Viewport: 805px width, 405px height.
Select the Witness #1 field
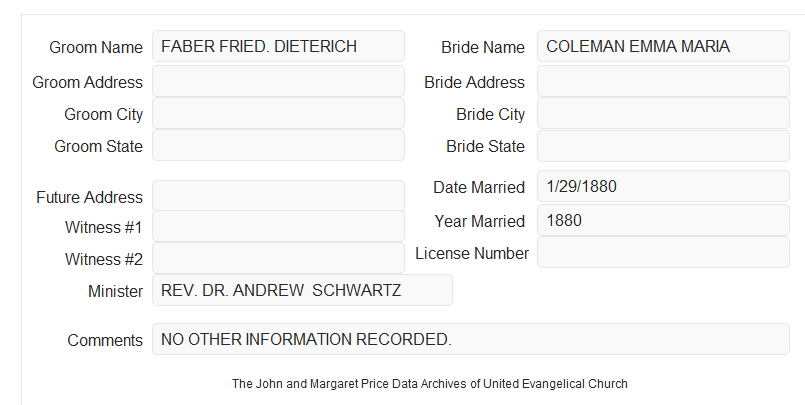(x=278, y=226)
